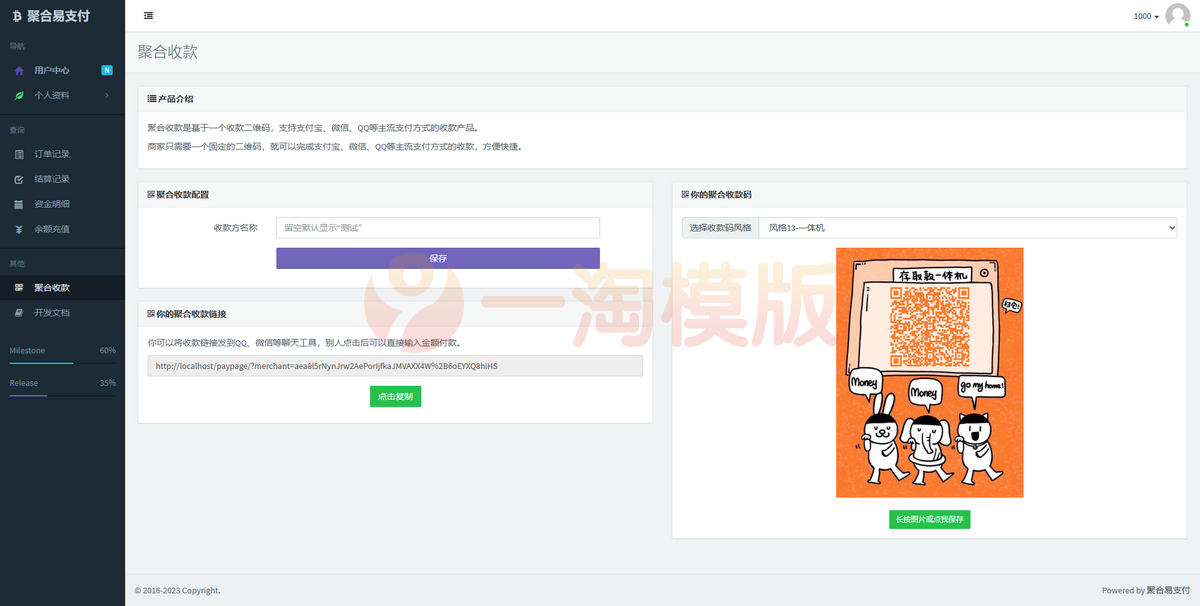The height and width of the screenshot is (606, 1200).
Task: Click the 长按图片或点我保存 button
Action: point(929,520)
